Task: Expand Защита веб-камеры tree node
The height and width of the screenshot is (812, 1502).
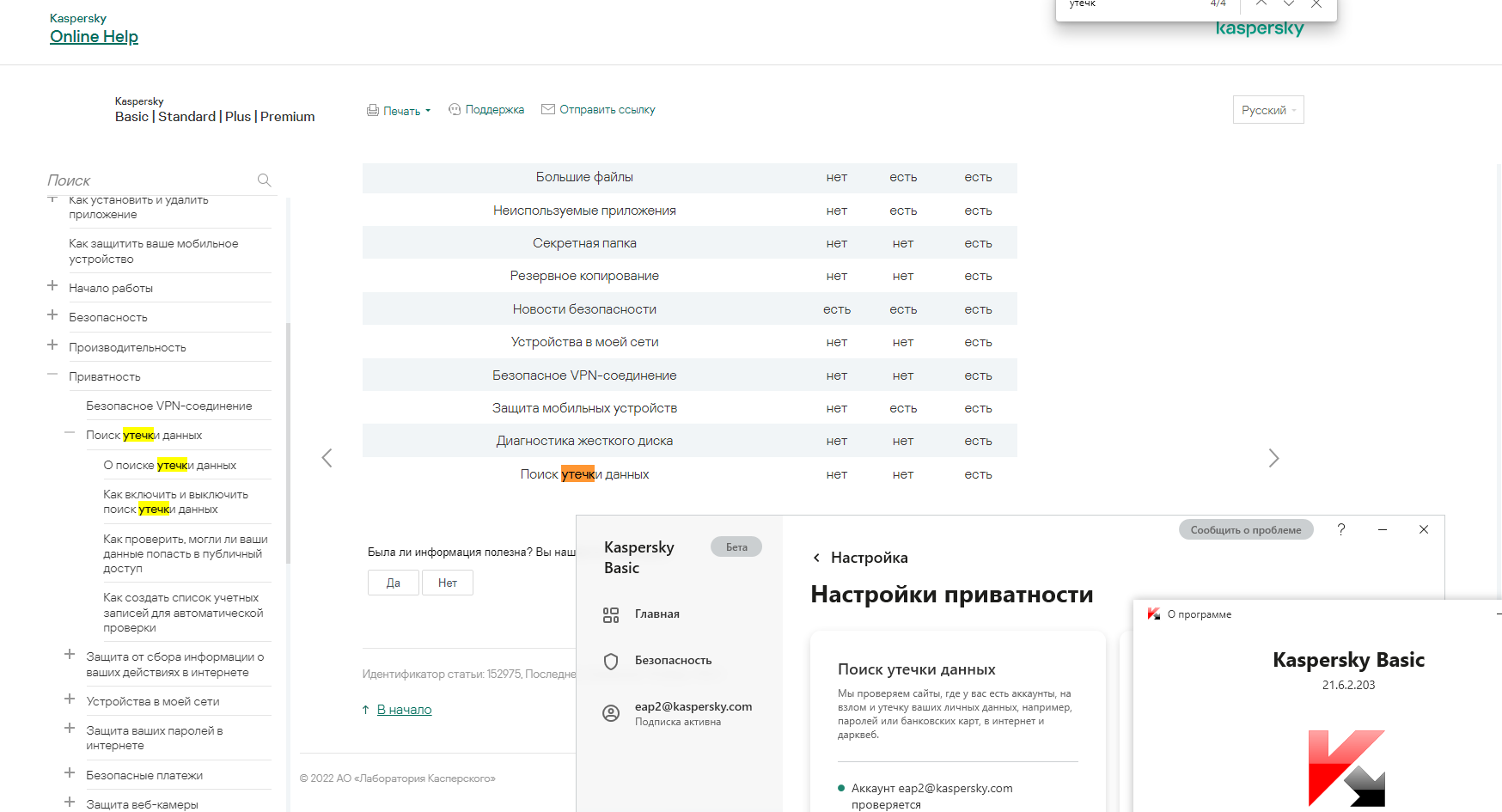Action: pos(70,803)
